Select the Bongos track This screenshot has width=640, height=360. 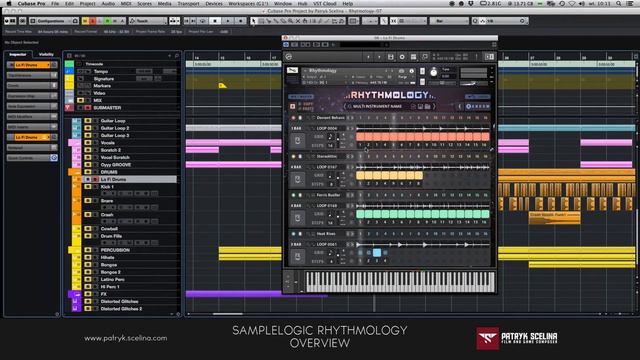pos(109,264)
